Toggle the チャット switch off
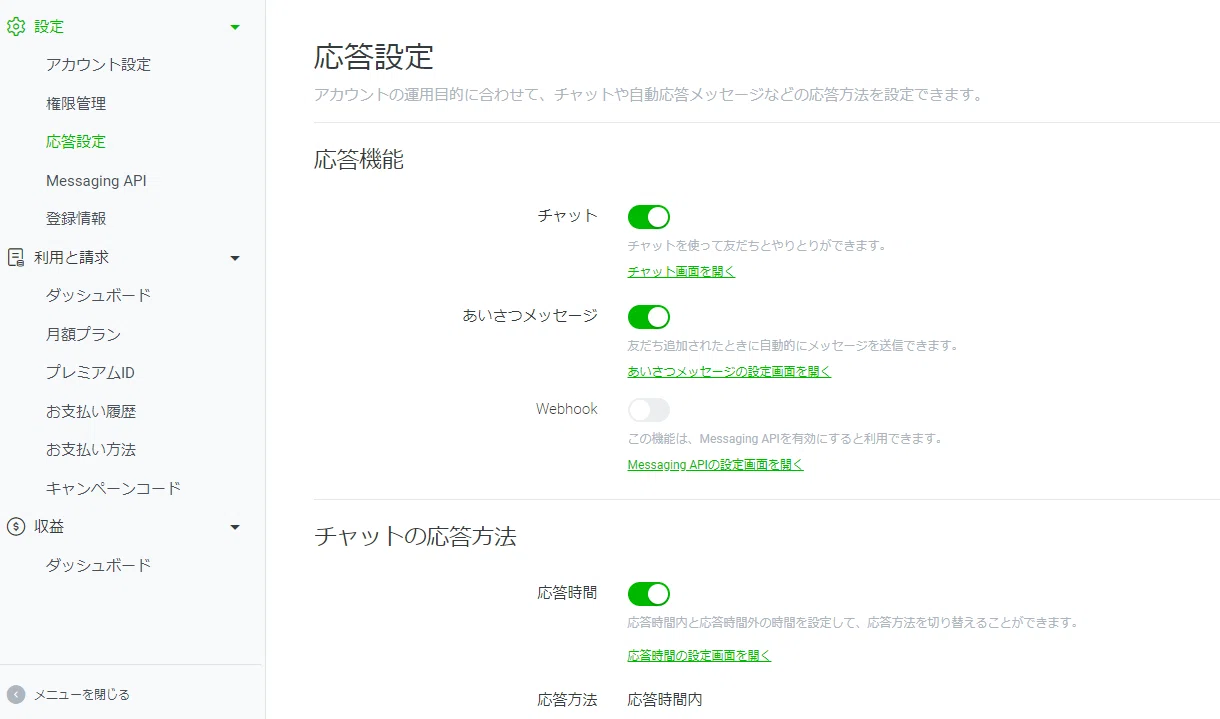Screen dimensions: 1220x719 649,217
